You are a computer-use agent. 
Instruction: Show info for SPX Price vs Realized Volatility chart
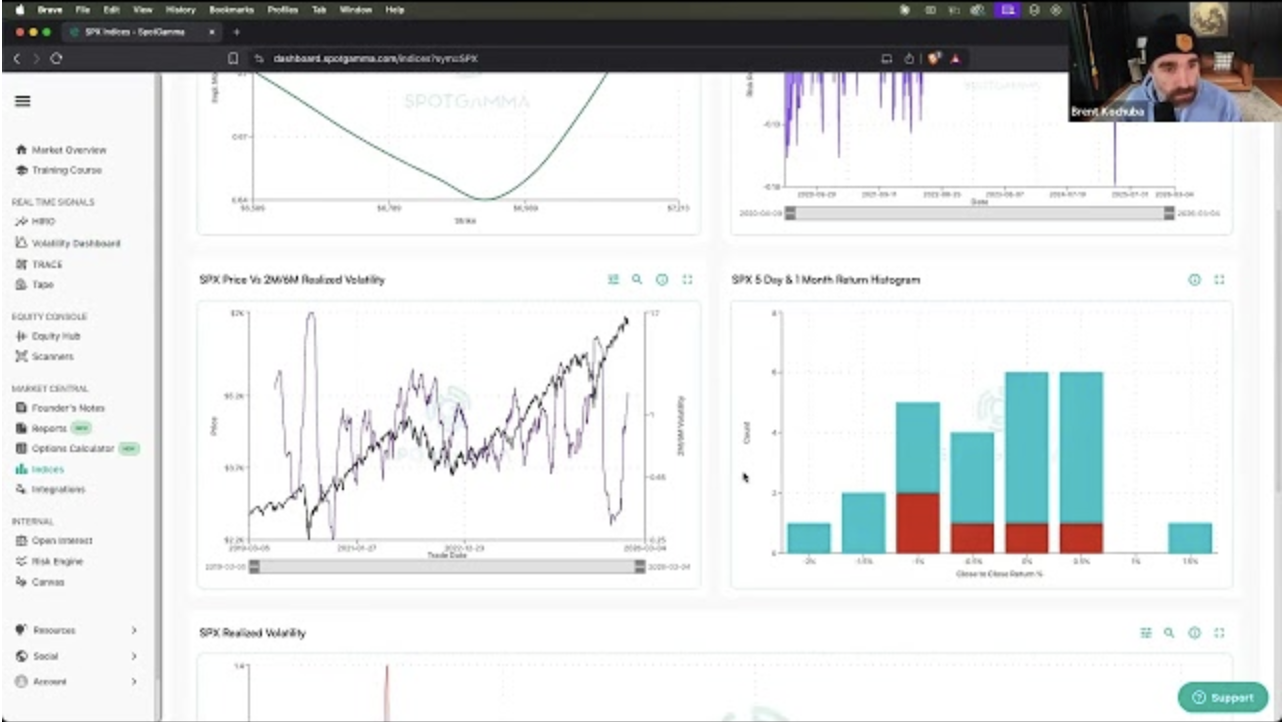point(662,280)
